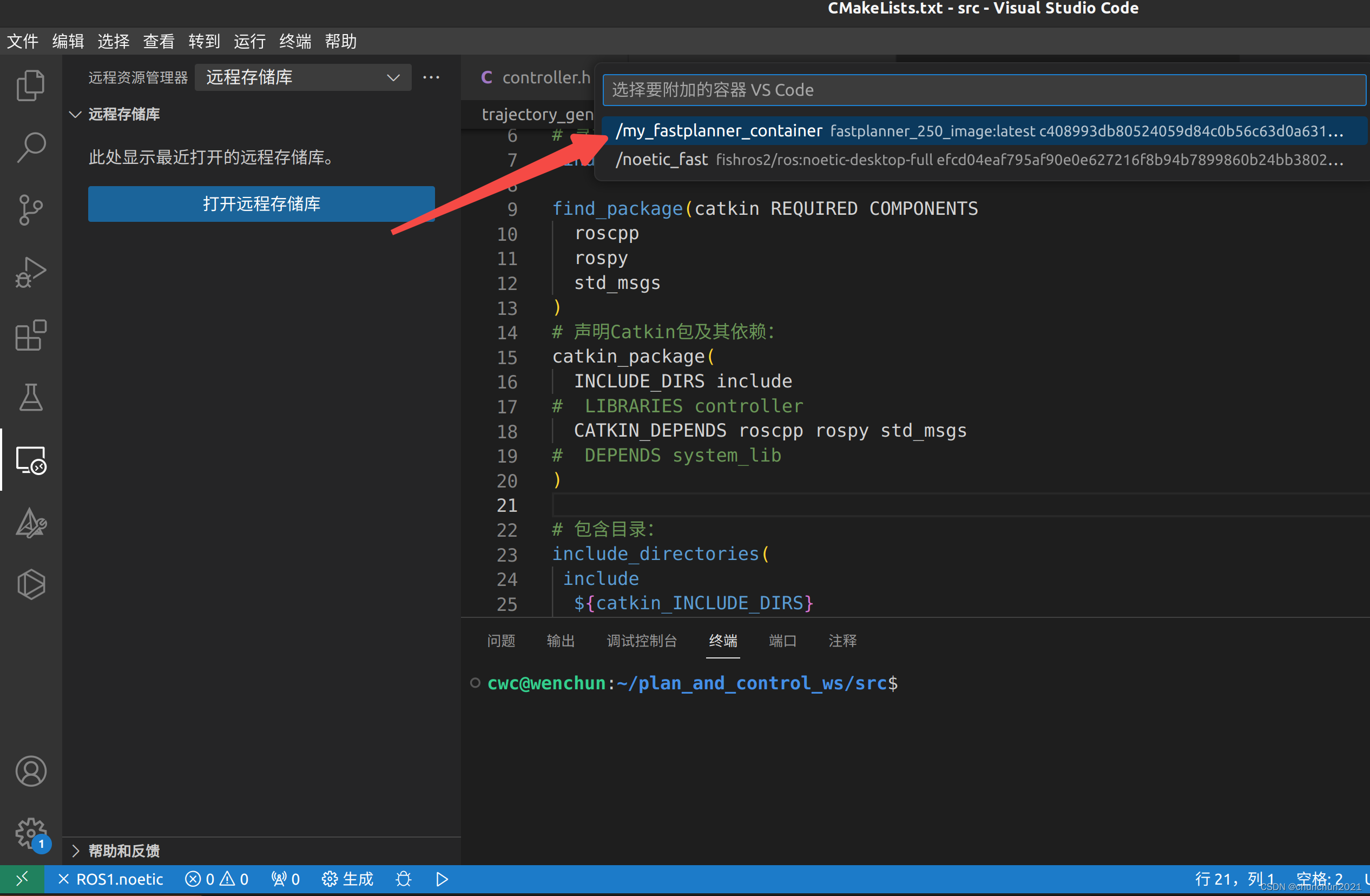Open the Source Control view
Viewport: 1370px width, 896px height.
click(x=30, y=210)
